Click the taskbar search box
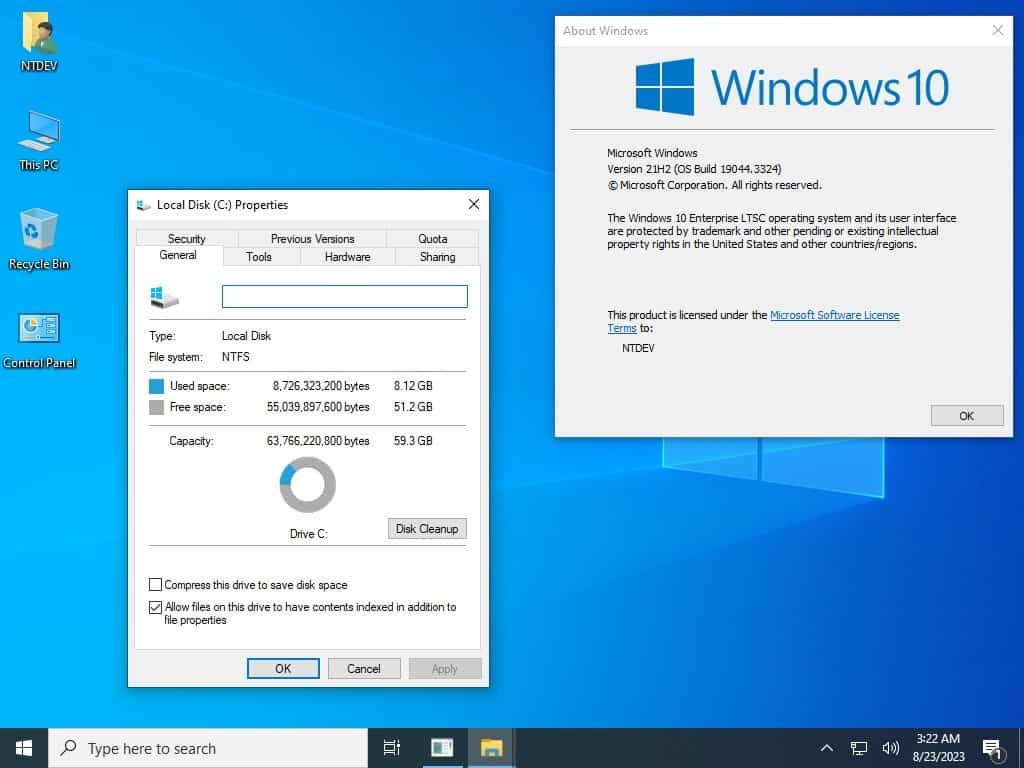The width and height of the screenshot is (1024, 768). (x=208, y=748)
